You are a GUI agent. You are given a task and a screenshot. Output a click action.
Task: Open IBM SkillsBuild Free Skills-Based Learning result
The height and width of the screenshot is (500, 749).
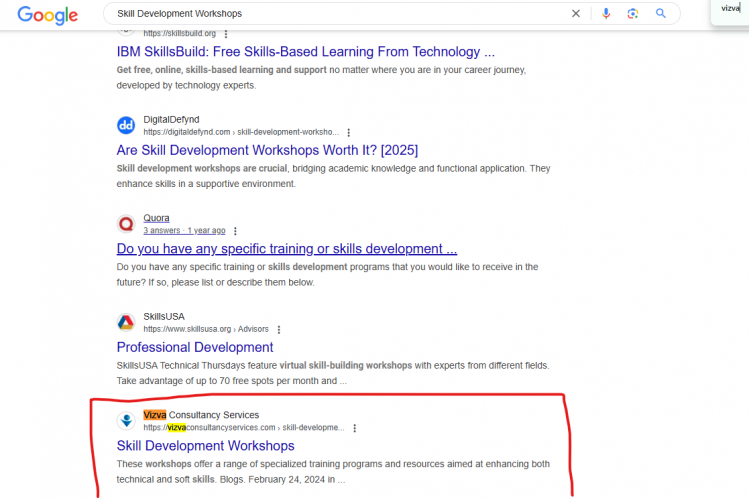point(306,52)
